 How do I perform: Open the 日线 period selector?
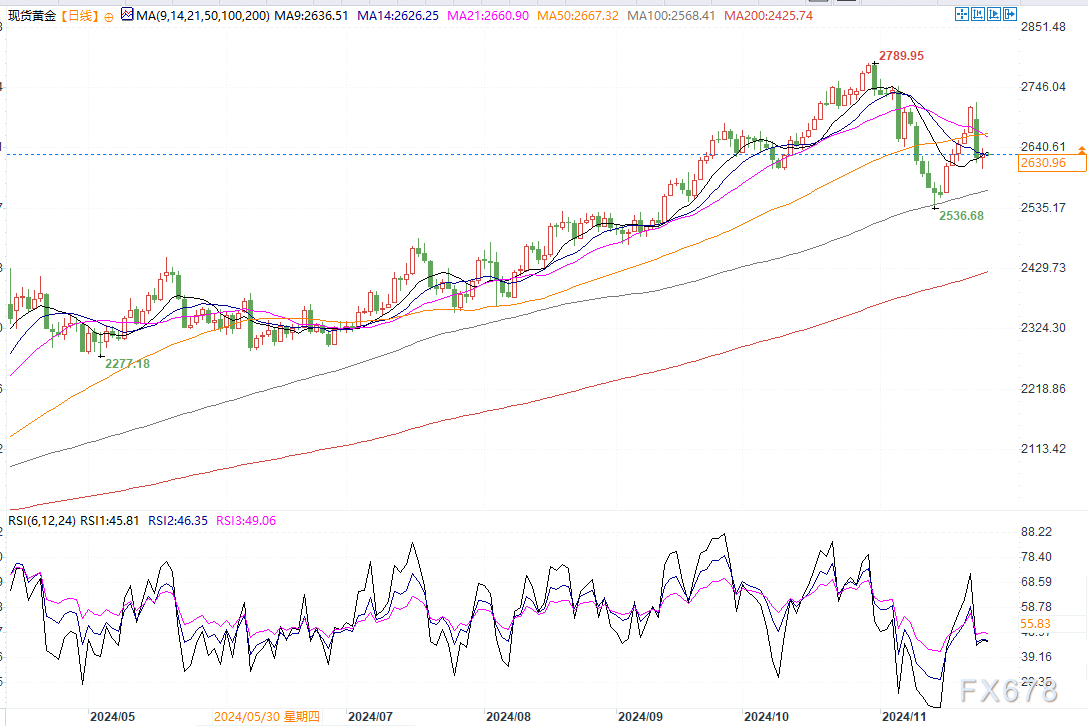(79, 17)
